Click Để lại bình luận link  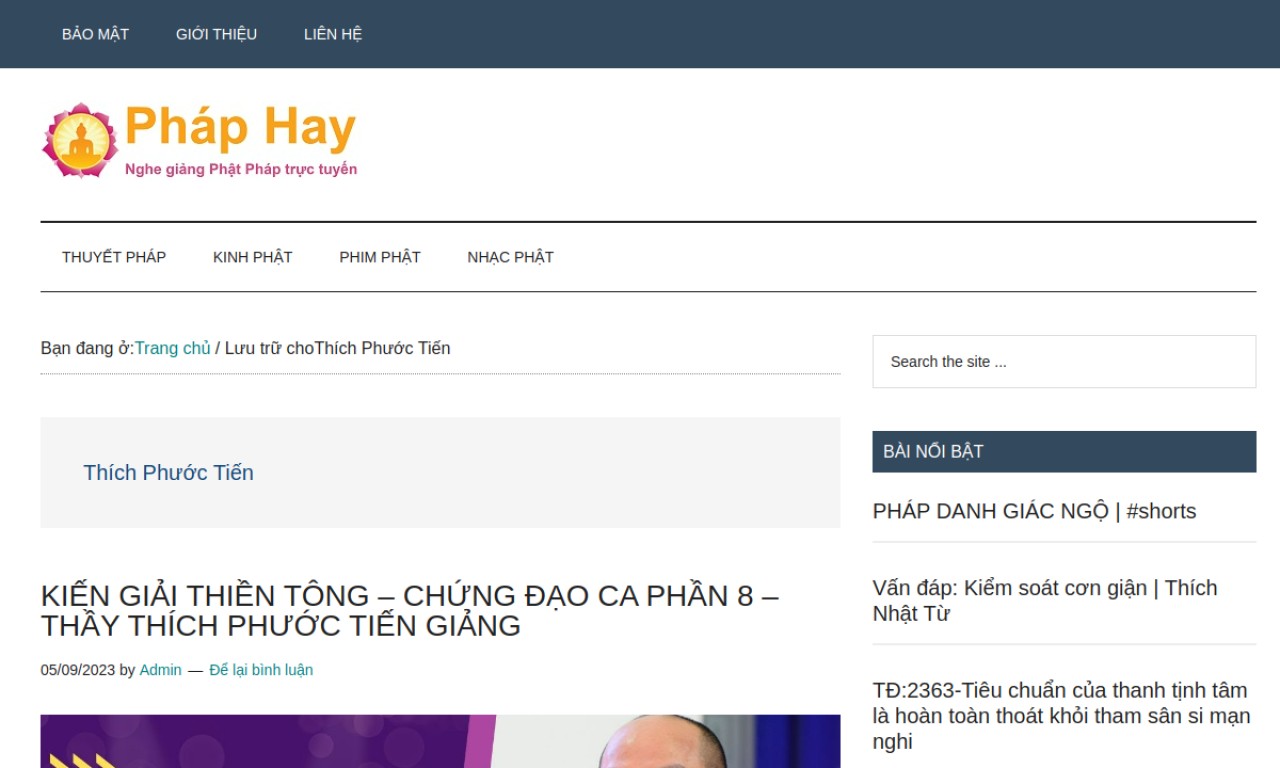[x=261, y=670]
